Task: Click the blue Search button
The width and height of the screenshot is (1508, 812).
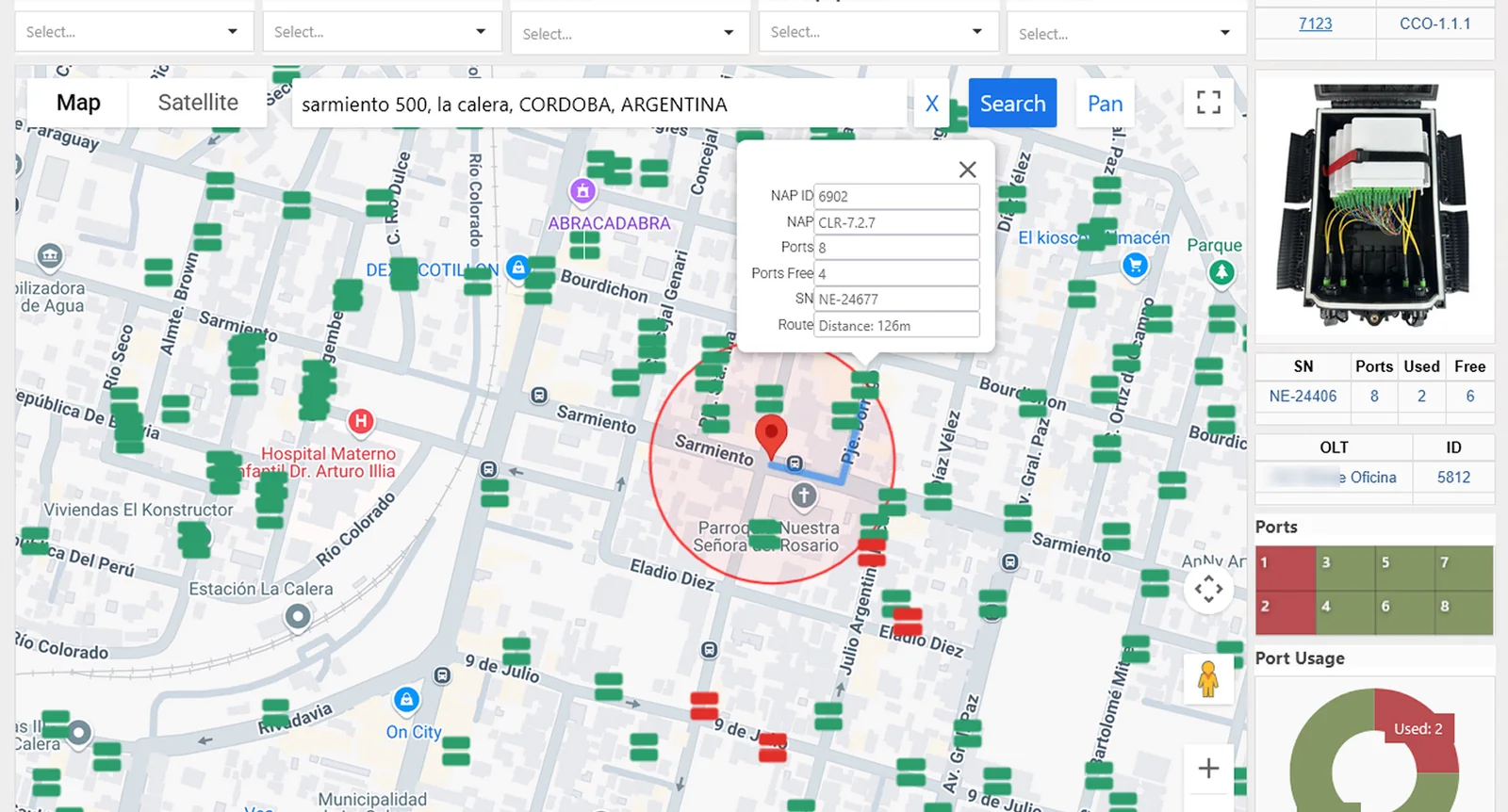Action: [1012, 104]
